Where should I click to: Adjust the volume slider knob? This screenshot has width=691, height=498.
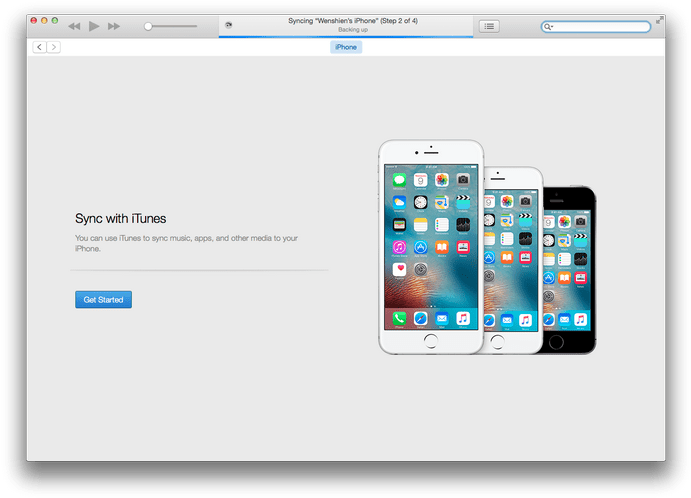pyautogui.click(x=148, y=26)
